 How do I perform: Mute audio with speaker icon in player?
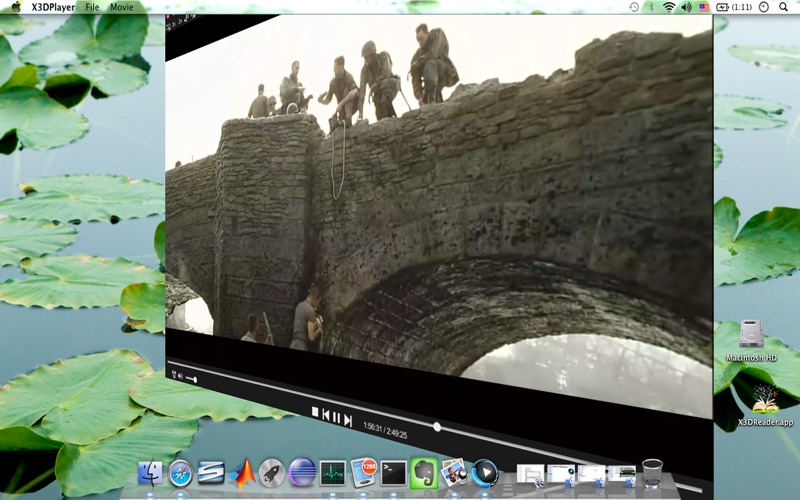point(180,376)
